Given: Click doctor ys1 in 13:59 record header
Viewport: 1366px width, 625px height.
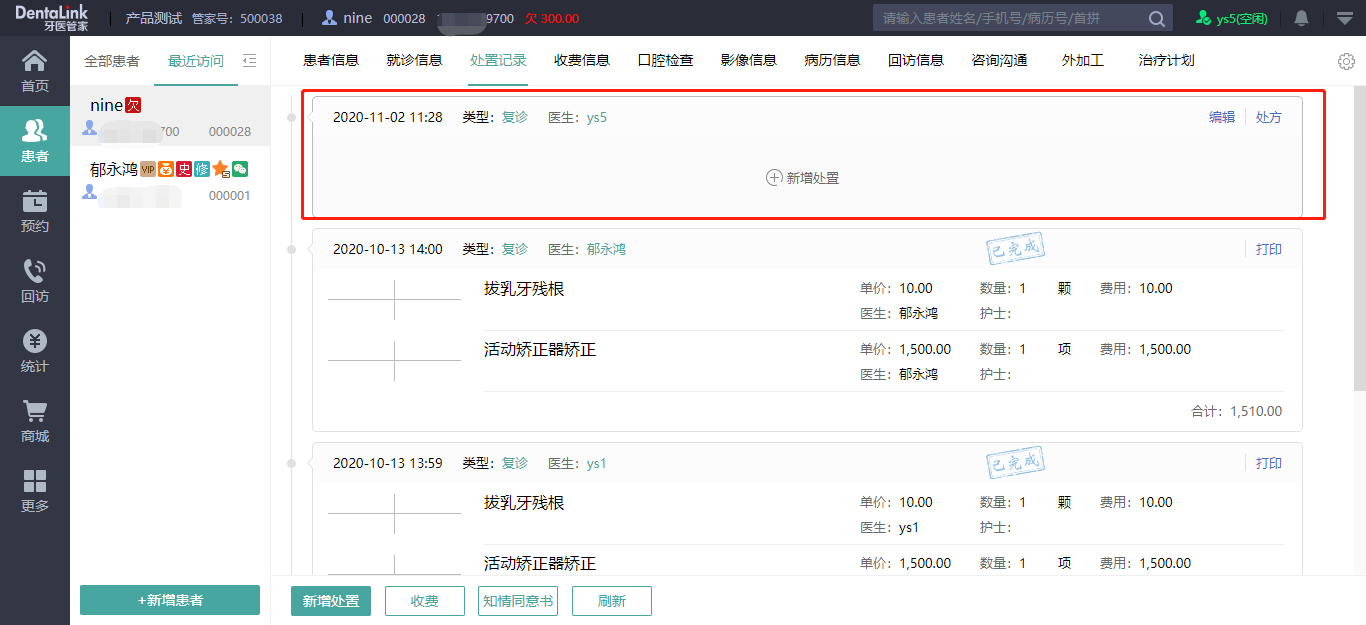Looking at the screenshot, I should coord(597,463).
